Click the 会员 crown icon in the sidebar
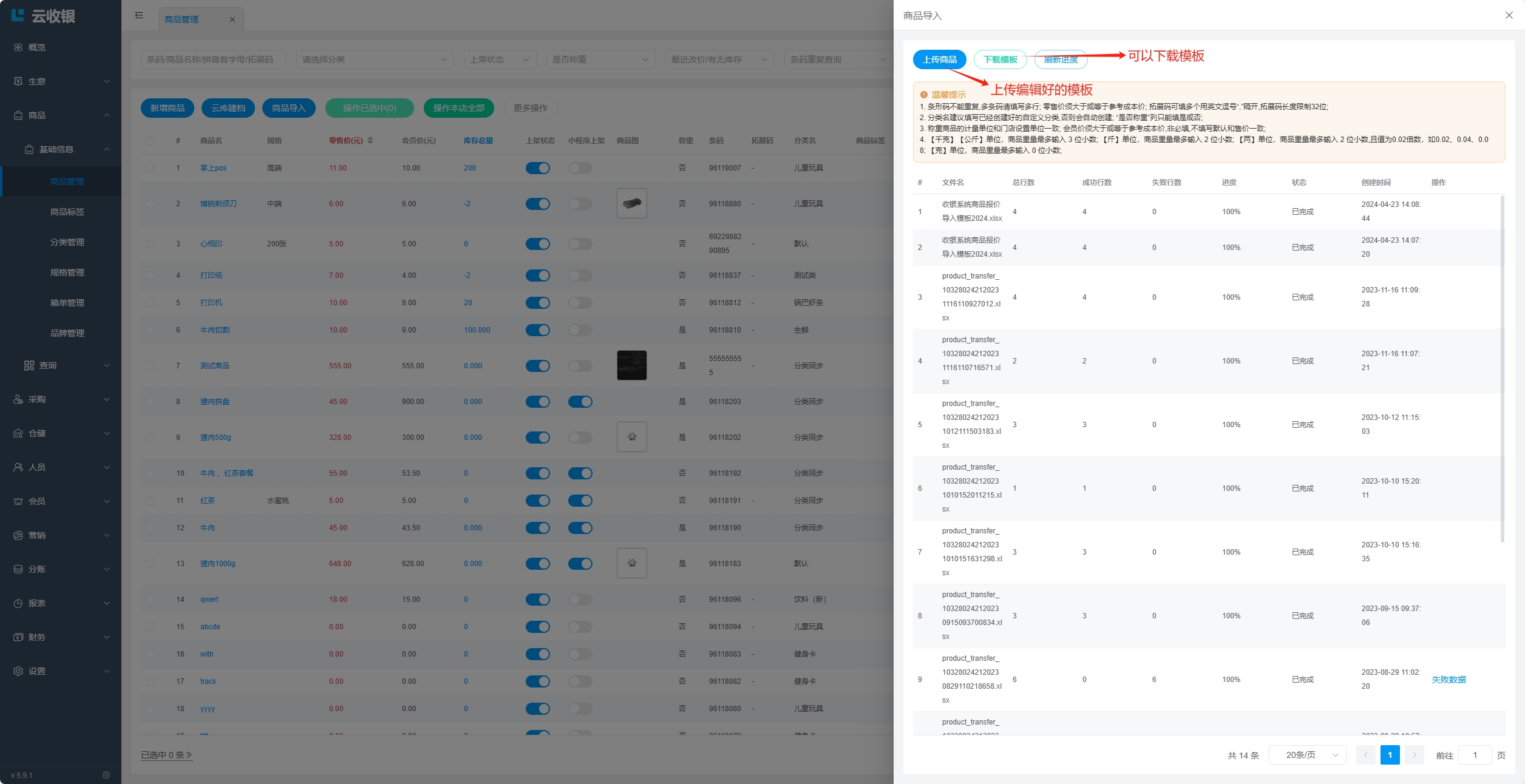This screenshot has width=1525, height=784. (x=18, y=501)
